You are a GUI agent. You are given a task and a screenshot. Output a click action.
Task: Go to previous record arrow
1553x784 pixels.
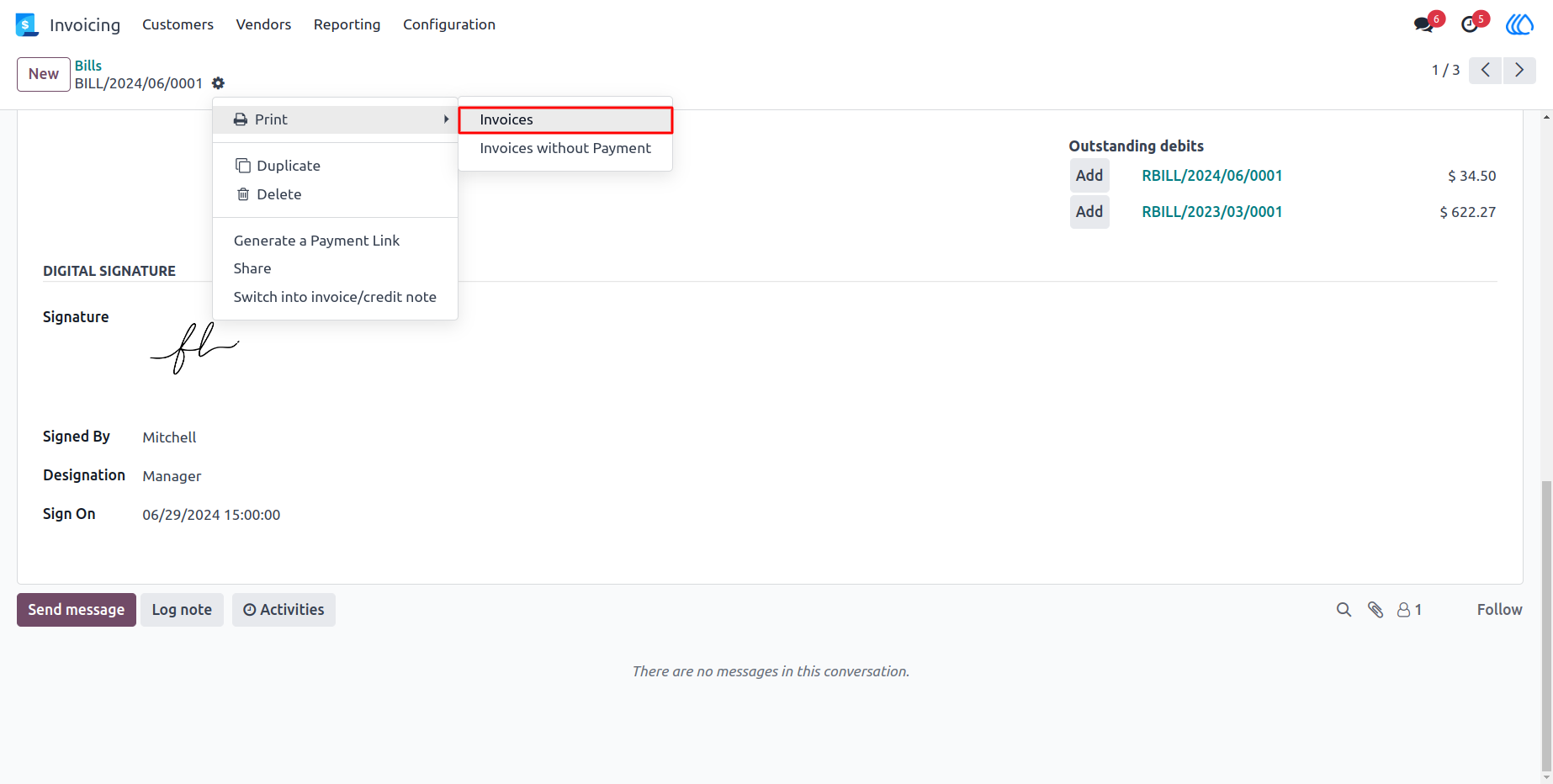point(1486,70)
